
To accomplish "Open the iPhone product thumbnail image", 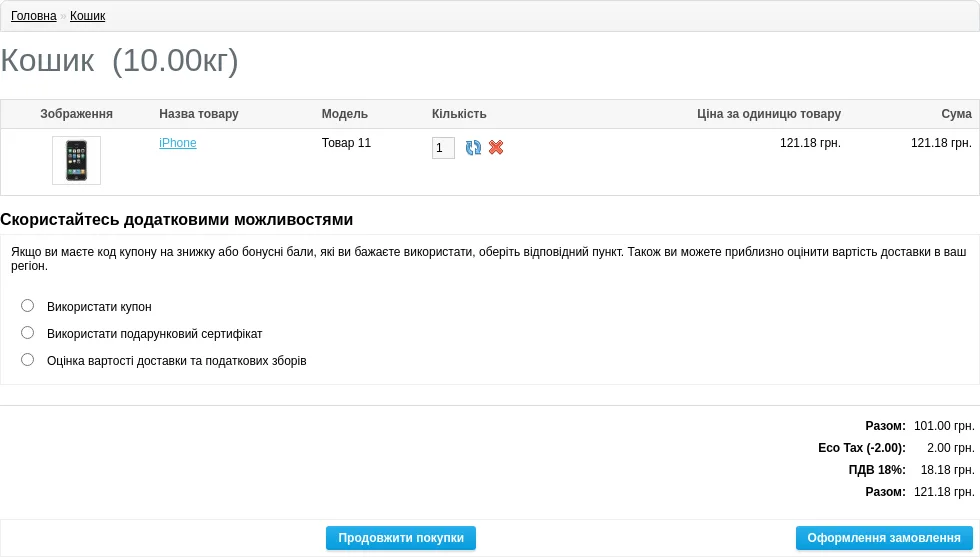I will click(x=76, y=160).
